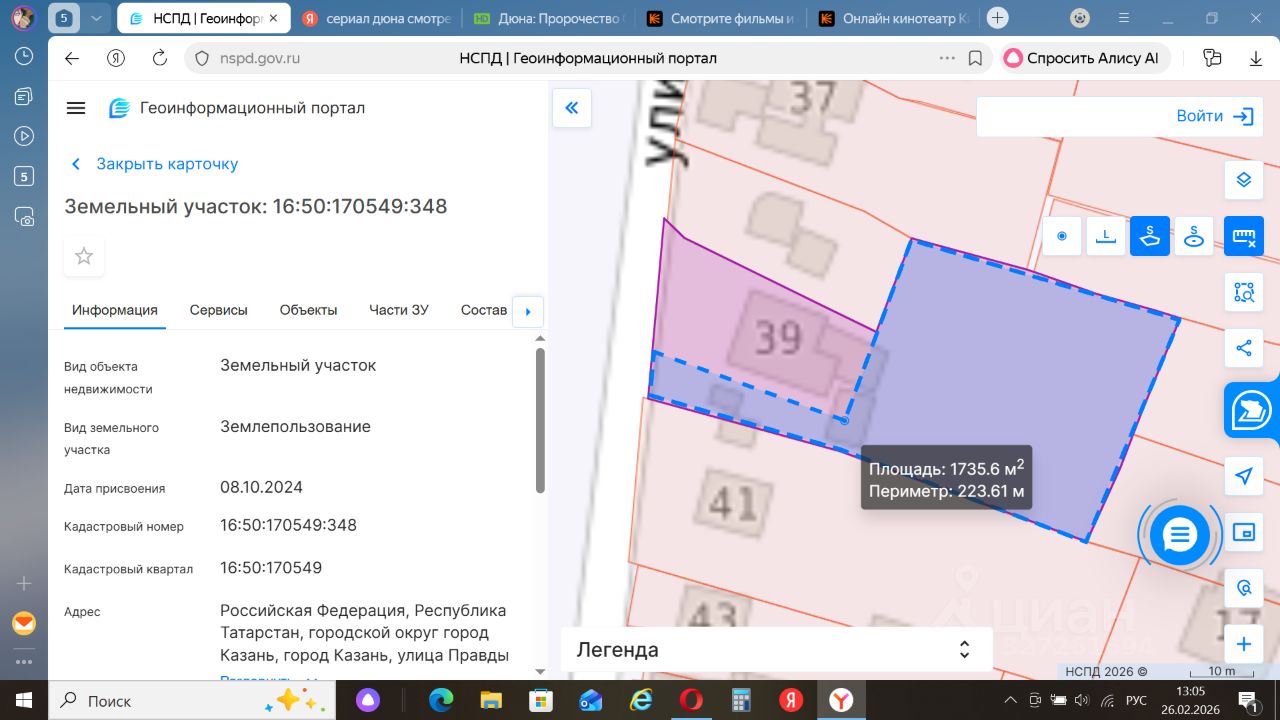Viewport: 1280px width, 720px height.
Task: Click the geolocation arrow button
Action: coord(1244,476)
